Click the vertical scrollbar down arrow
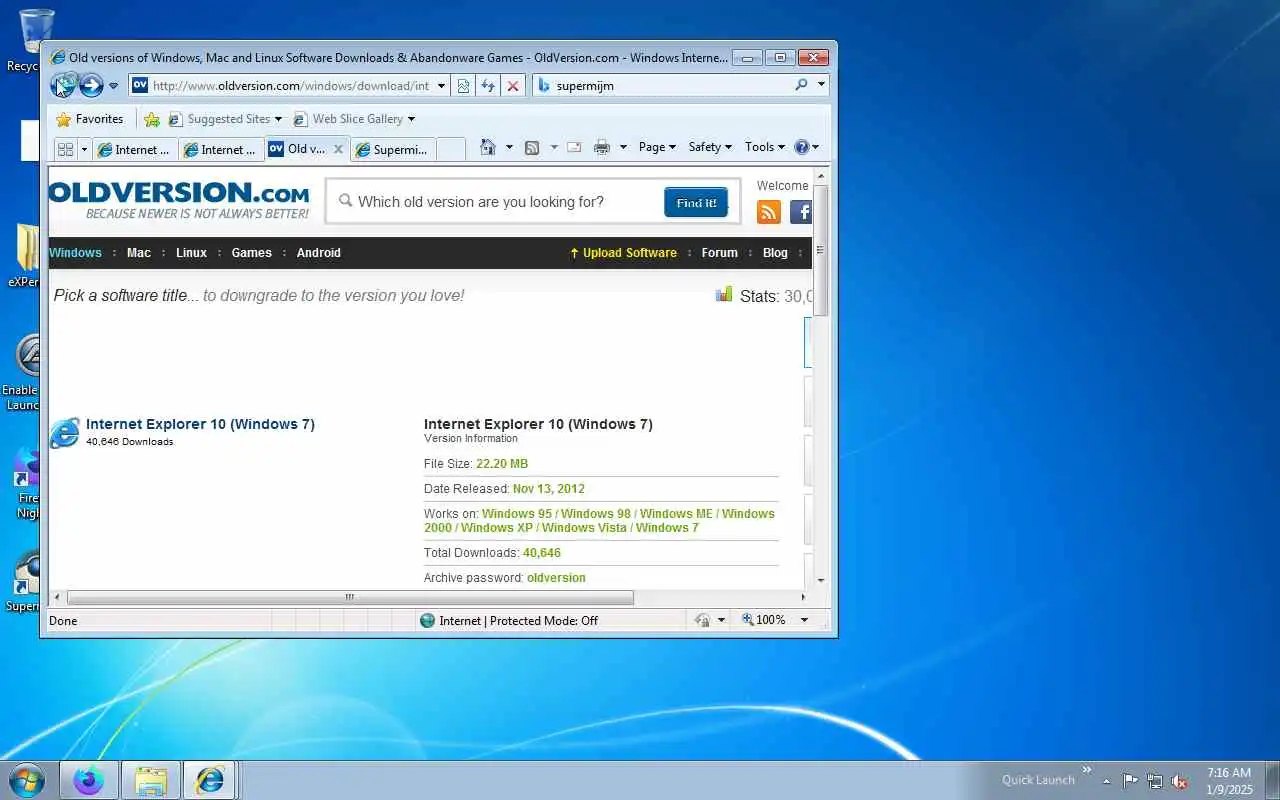Image resolution: width=1280 pixels, height=800 pixels. click(821, 580)
